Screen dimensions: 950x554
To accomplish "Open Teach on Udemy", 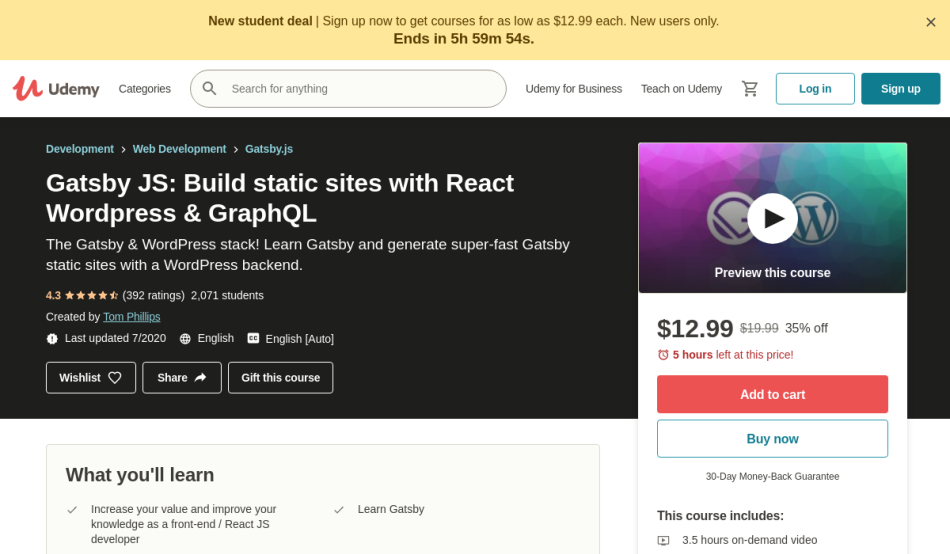I will (x=682, y=88).
